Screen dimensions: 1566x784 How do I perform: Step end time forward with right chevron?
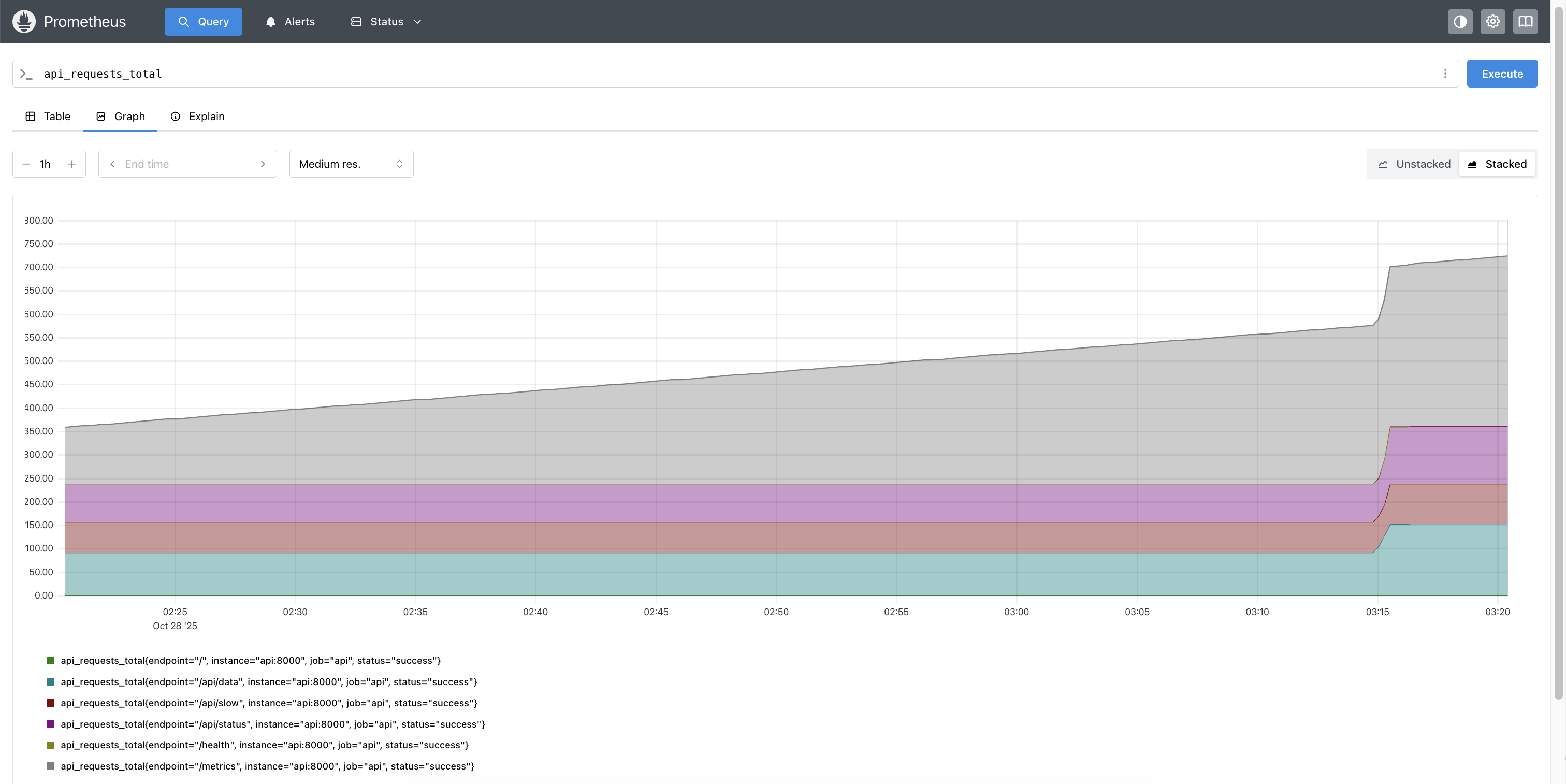coord(263,164)
